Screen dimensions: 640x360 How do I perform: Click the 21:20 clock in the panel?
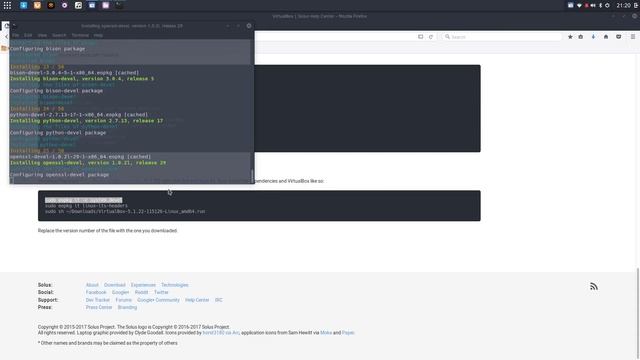[623, 5]
